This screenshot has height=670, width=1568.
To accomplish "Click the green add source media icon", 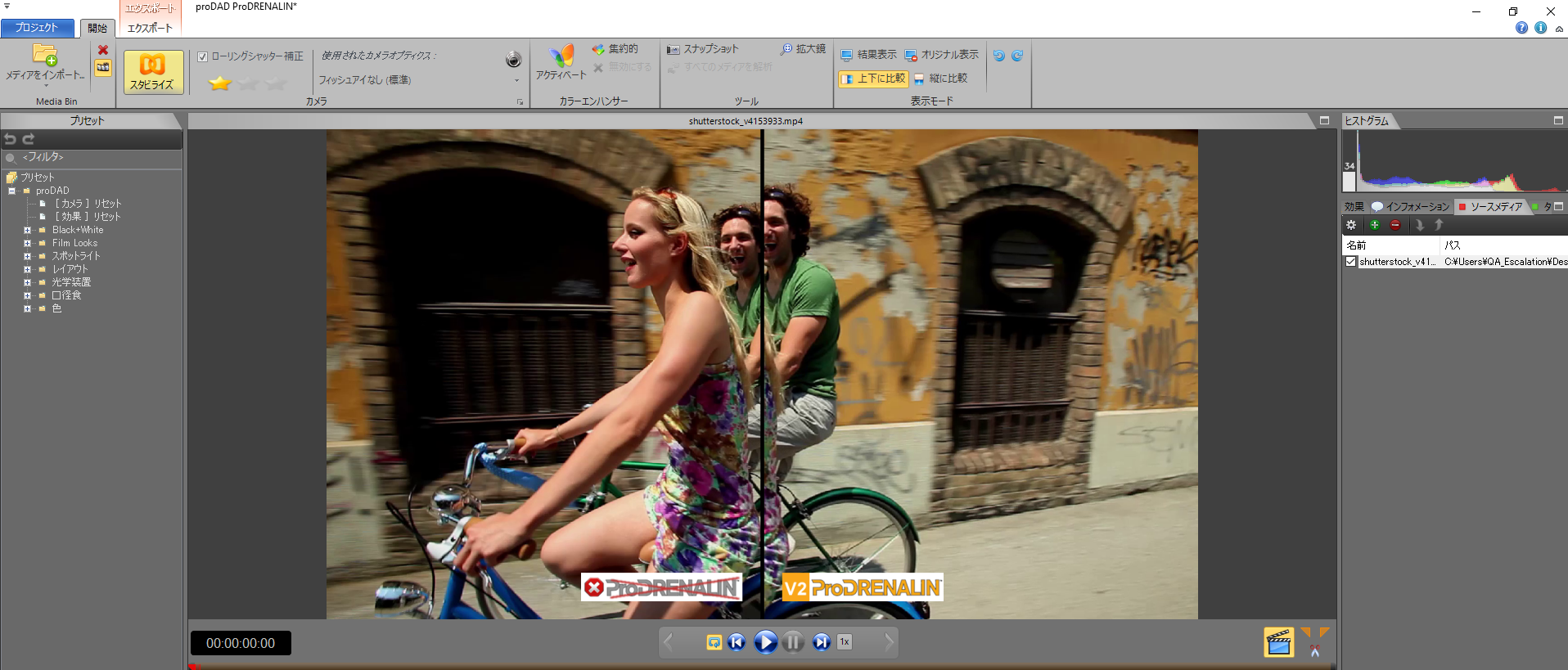I will tap(1375, 225).
